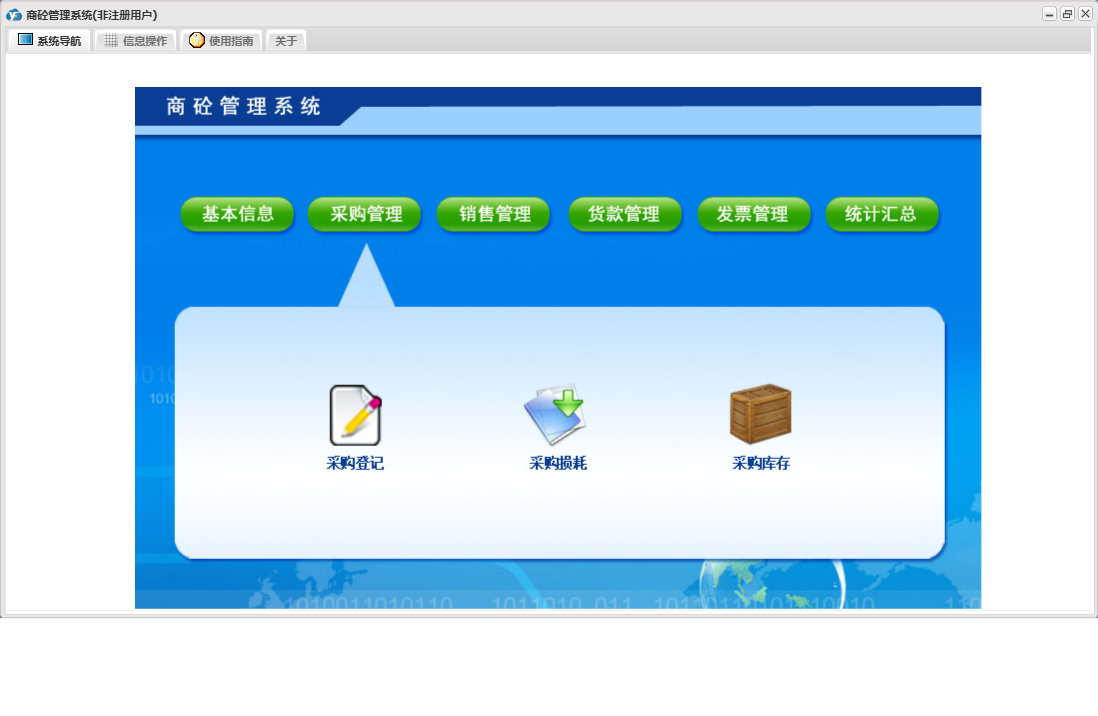Select the 货款管理 green button

pos(625,214)
